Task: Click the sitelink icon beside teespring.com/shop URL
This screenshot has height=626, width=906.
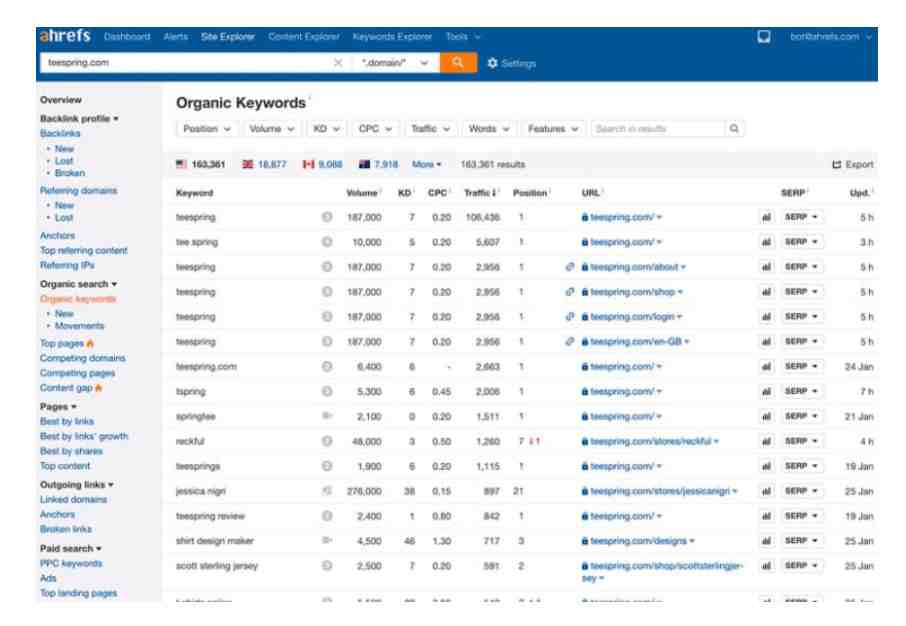Action: (x=570, y=291)
